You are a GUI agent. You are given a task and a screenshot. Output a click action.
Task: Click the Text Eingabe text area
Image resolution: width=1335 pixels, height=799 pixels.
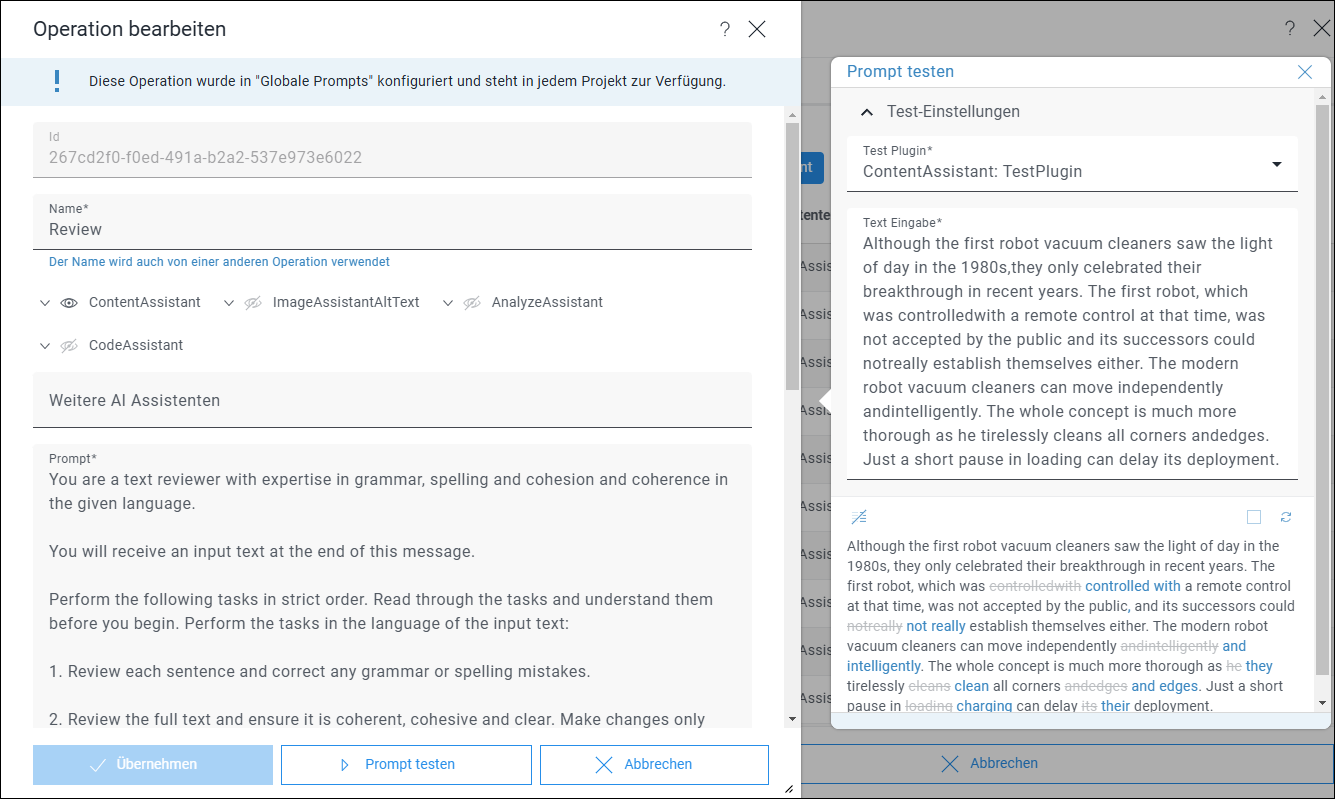point(1072,343)
